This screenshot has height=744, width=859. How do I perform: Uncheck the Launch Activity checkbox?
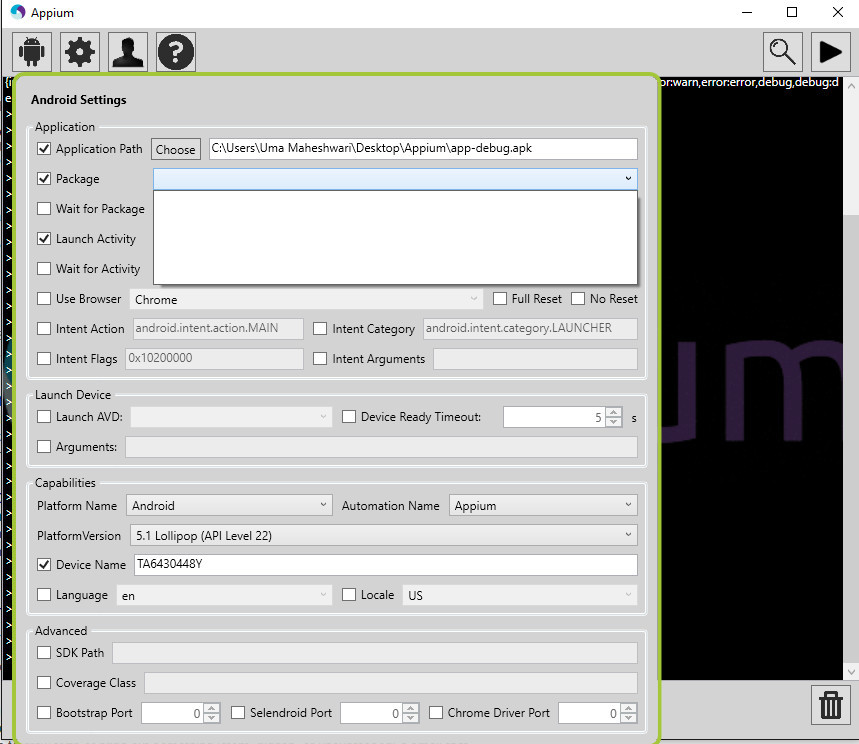(44, 239)
